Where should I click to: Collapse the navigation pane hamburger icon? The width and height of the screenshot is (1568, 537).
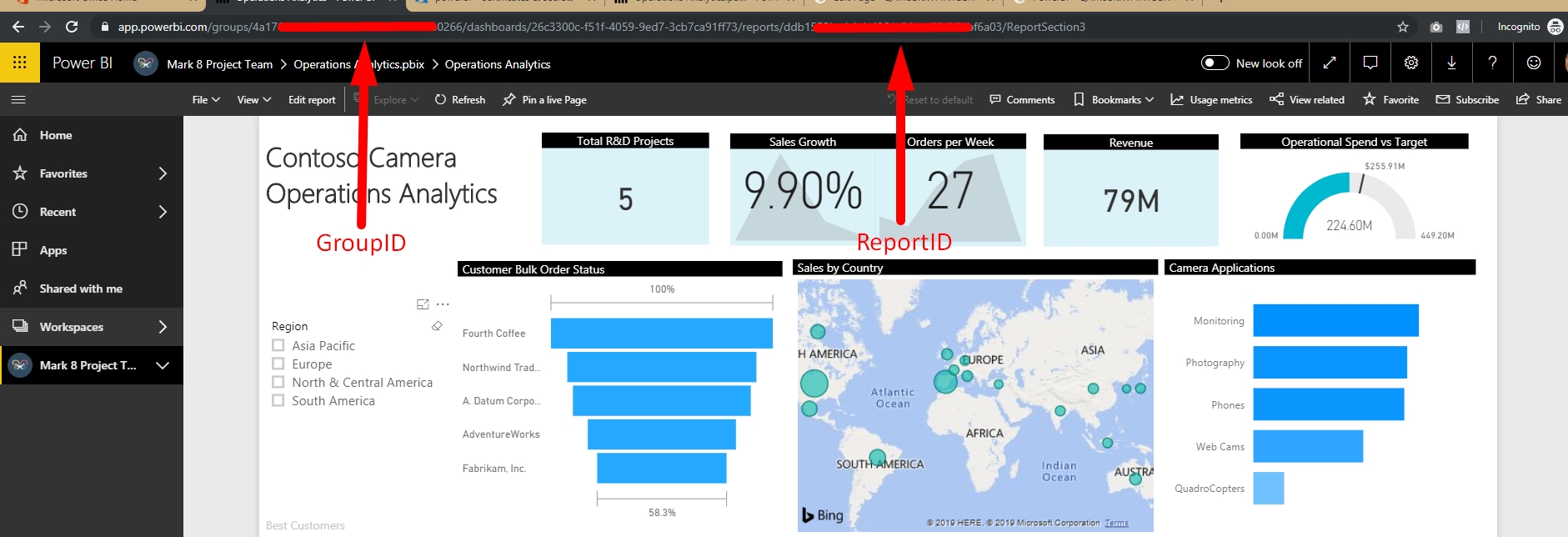pos(18,99)
